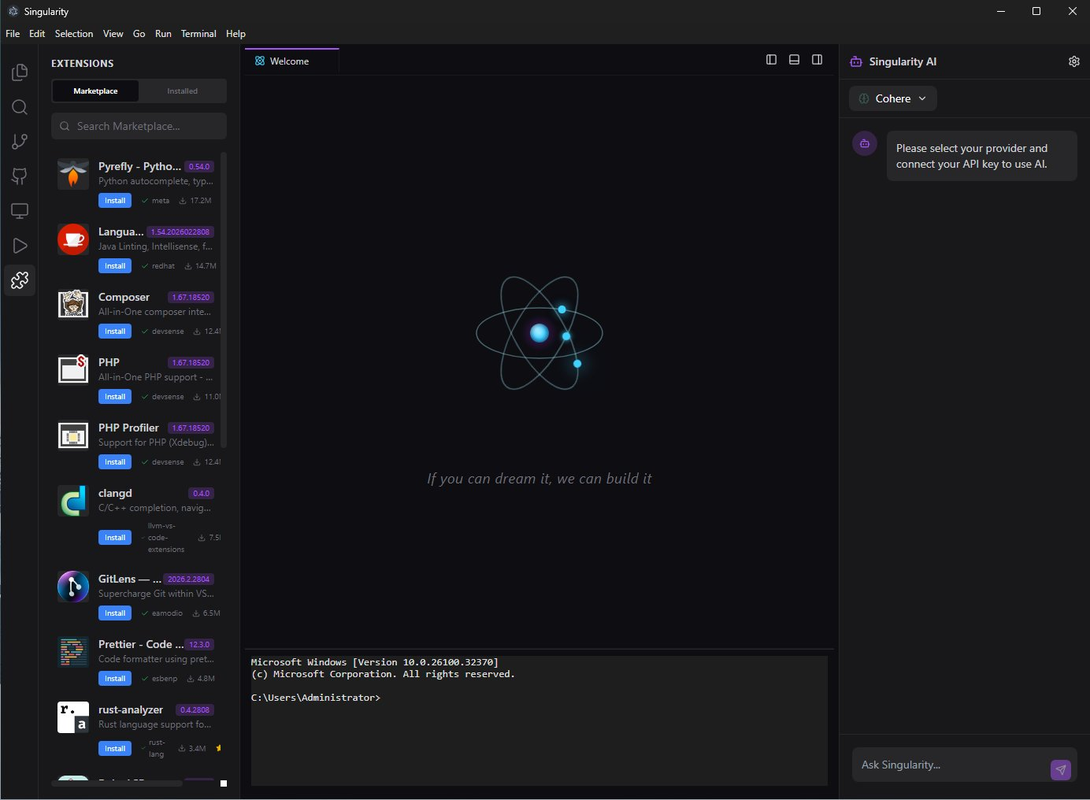
Task: Click the send icon in Ask Singularity box
Action: pos(1060,769)
